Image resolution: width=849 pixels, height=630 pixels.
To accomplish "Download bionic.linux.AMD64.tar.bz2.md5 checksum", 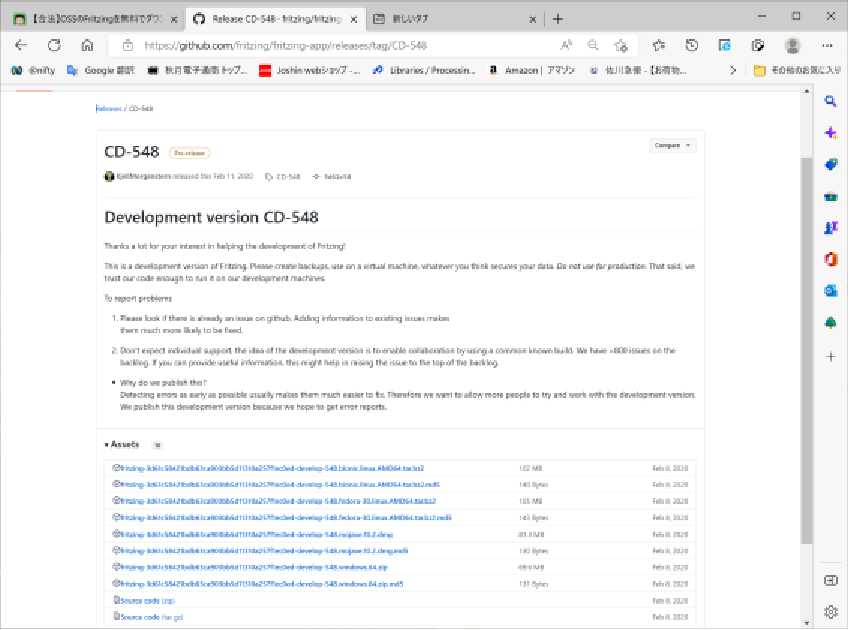I will point(279,484).
